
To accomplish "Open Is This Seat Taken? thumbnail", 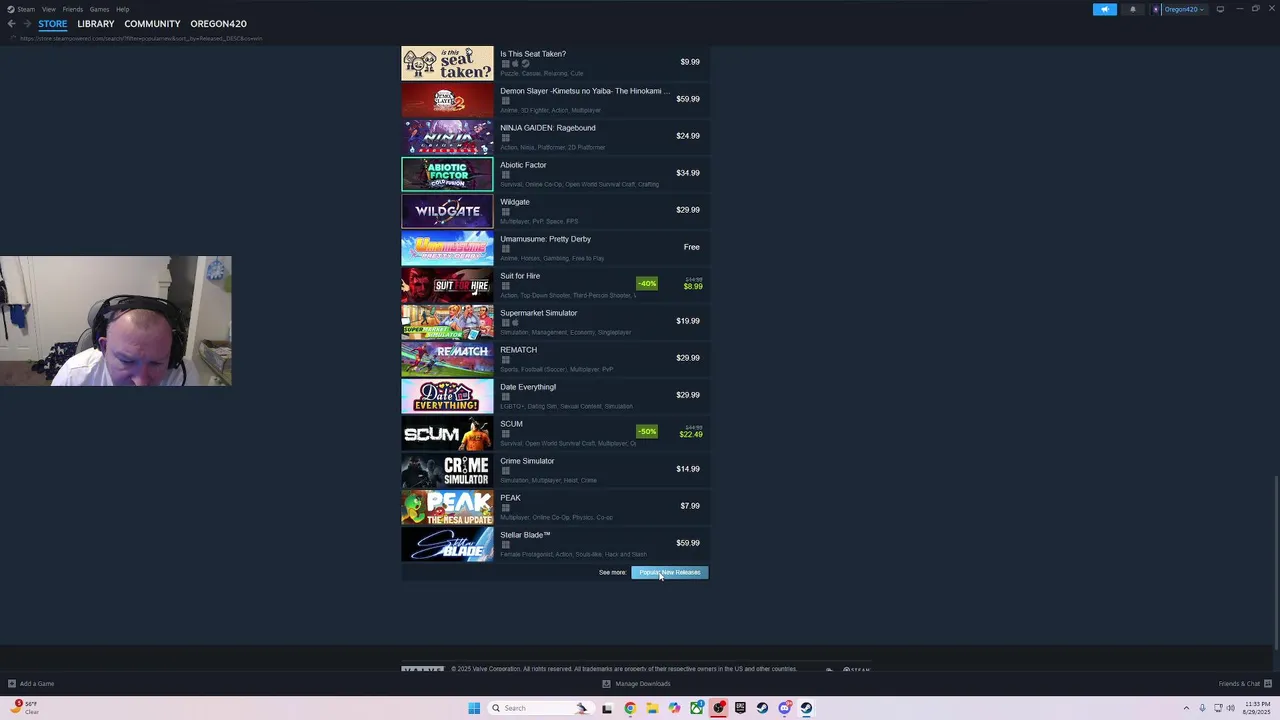I will pyautogui.click(x=447, y=63).
